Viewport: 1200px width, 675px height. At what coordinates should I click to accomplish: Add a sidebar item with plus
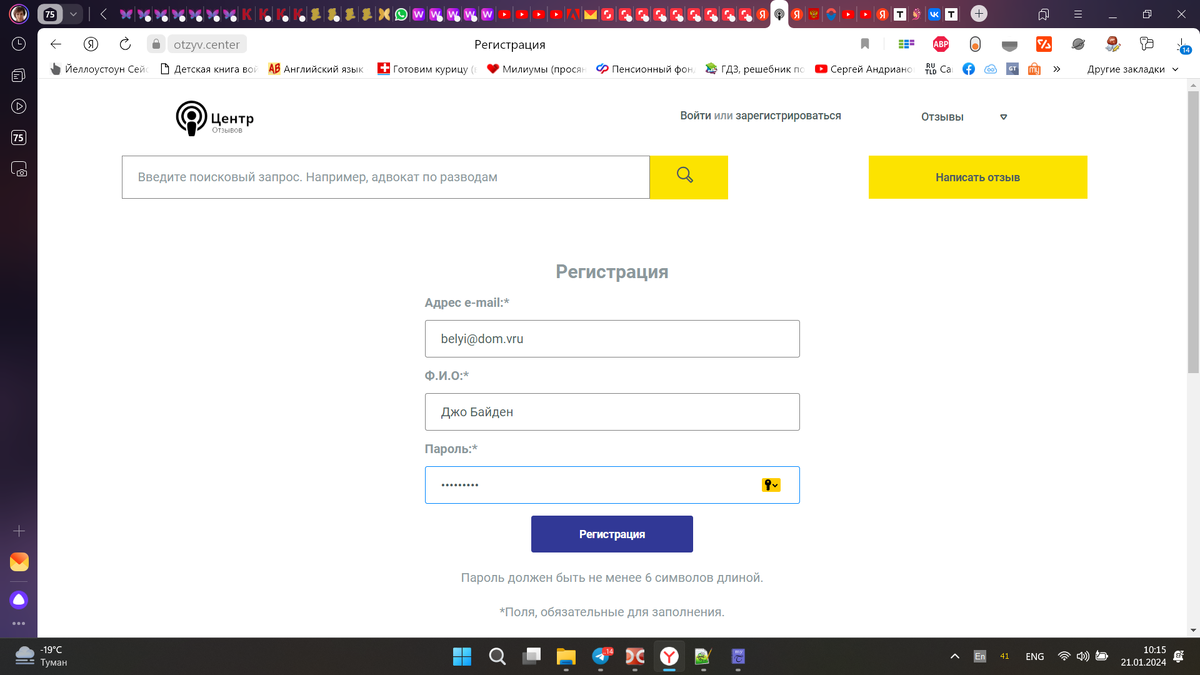18,530
